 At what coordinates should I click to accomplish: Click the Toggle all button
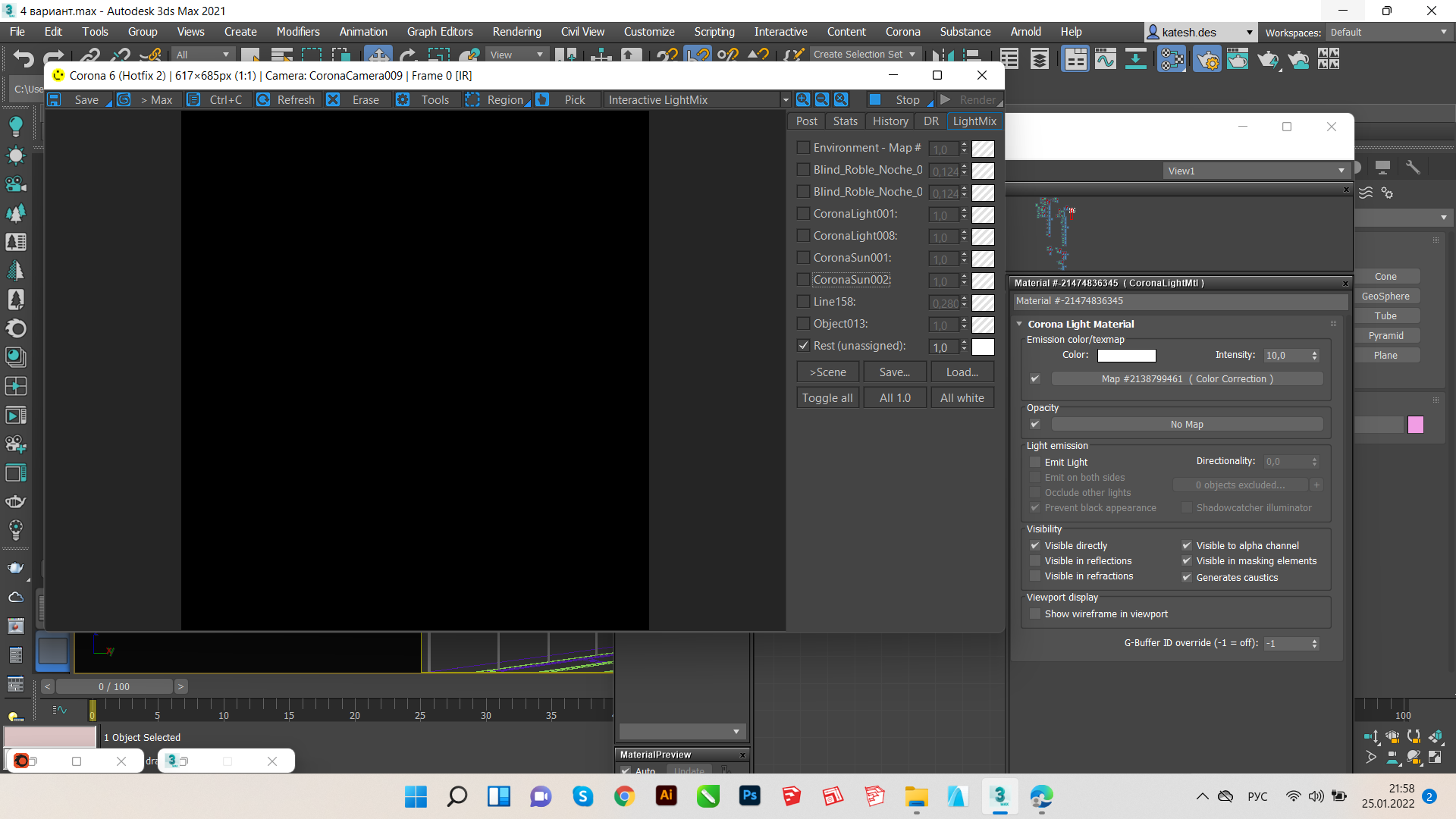click(x=827, y=397)
